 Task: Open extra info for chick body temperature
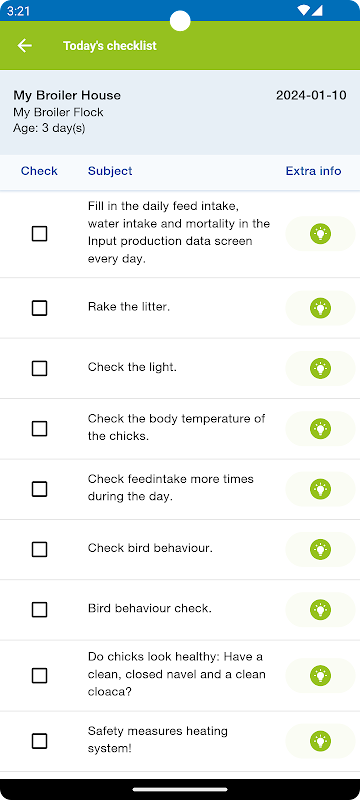click(320, 429)
